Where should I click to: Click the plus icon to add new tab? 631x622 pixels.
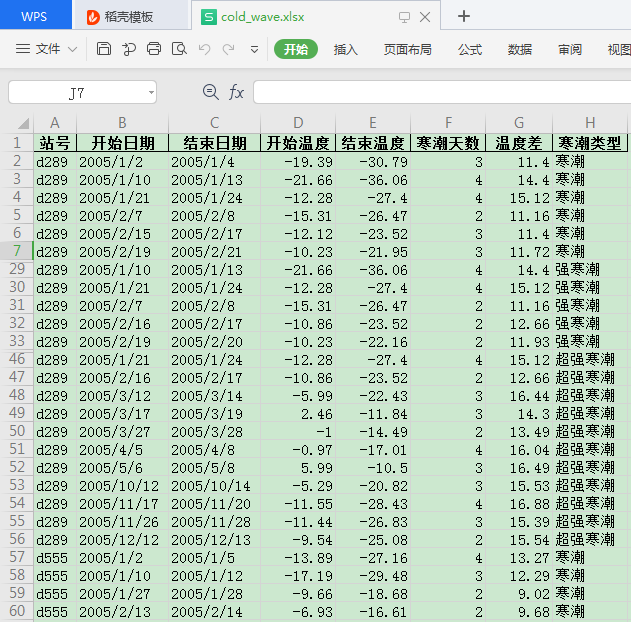[464, 16]
